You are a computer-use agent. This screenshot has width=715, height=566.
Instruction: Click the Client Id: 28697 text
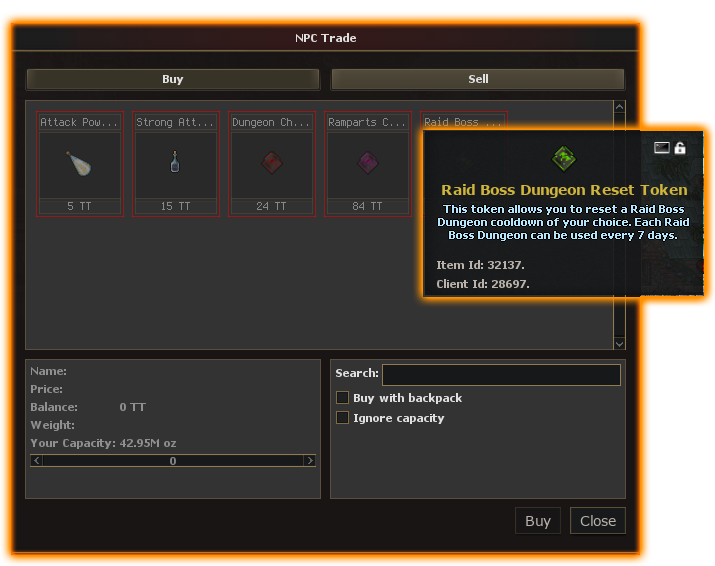482,284
